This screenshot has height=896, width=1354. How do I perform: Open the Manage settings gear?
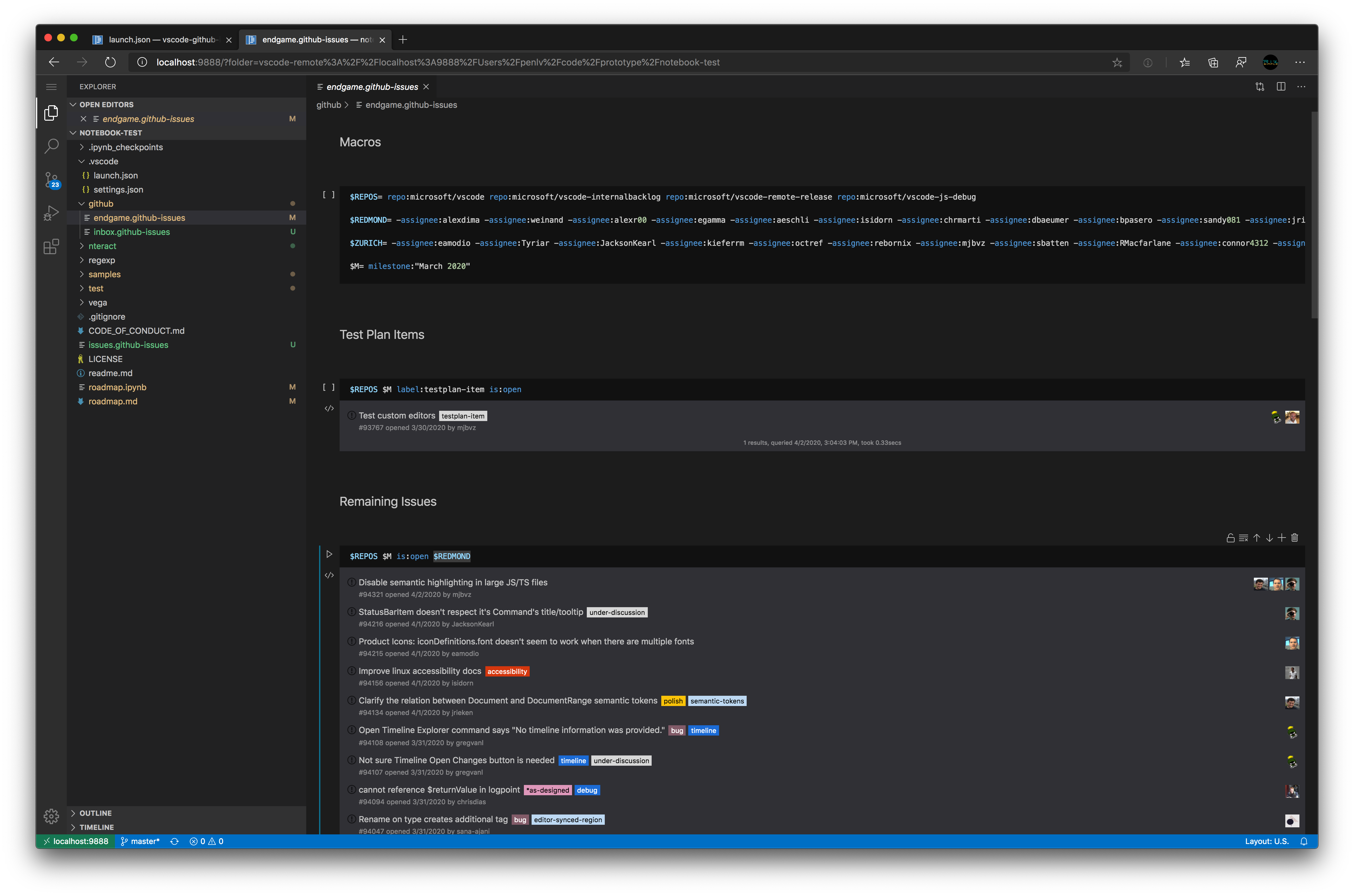click(51, 816)
